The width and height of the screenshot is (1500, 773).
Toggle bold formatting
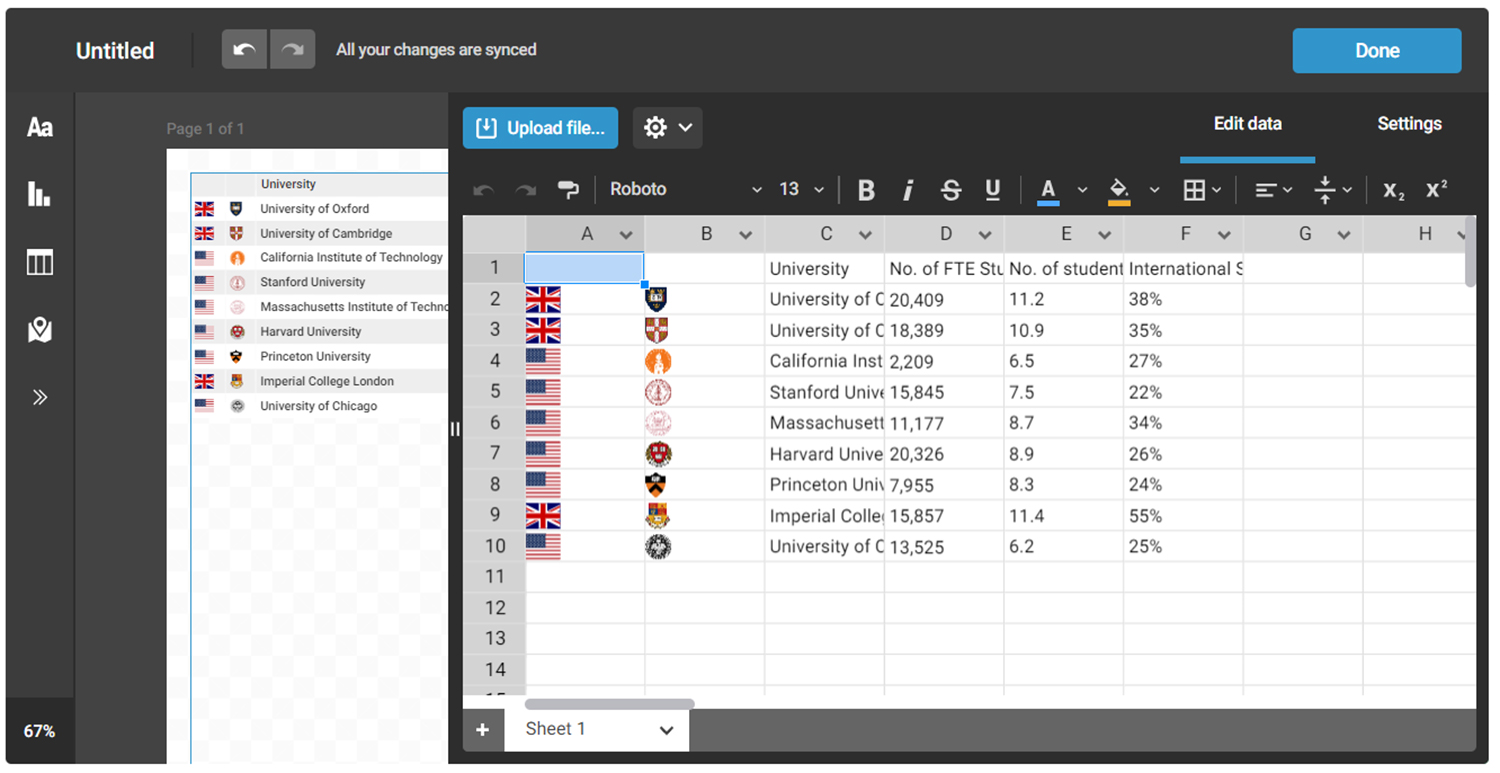point(866,190)
